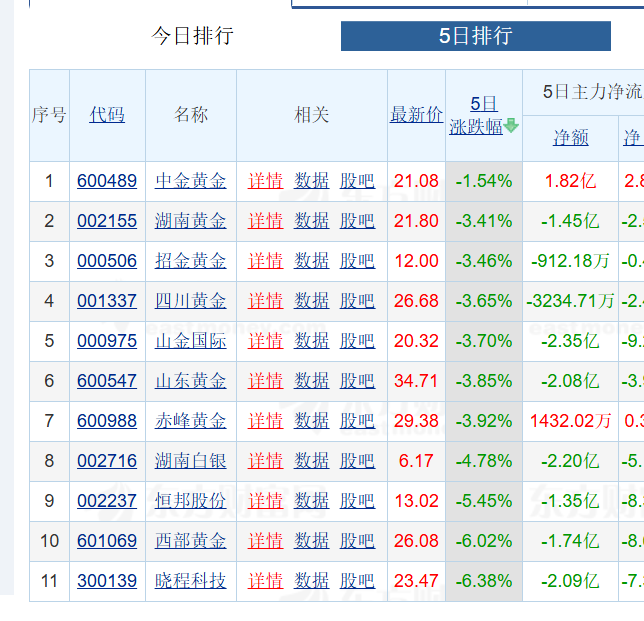
Task: Open 数据 for 招金黄金
Action: (x=311, y=261)
